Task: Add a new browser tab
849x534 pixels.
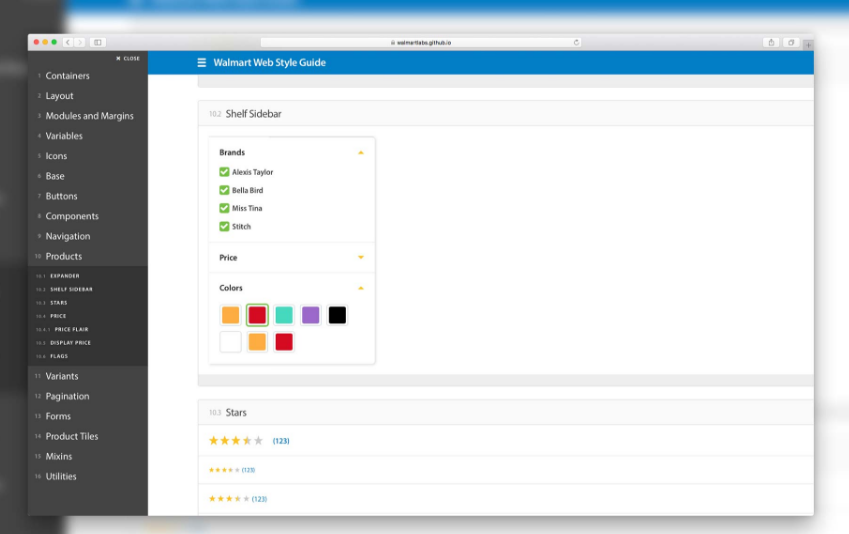Action: 808,45
